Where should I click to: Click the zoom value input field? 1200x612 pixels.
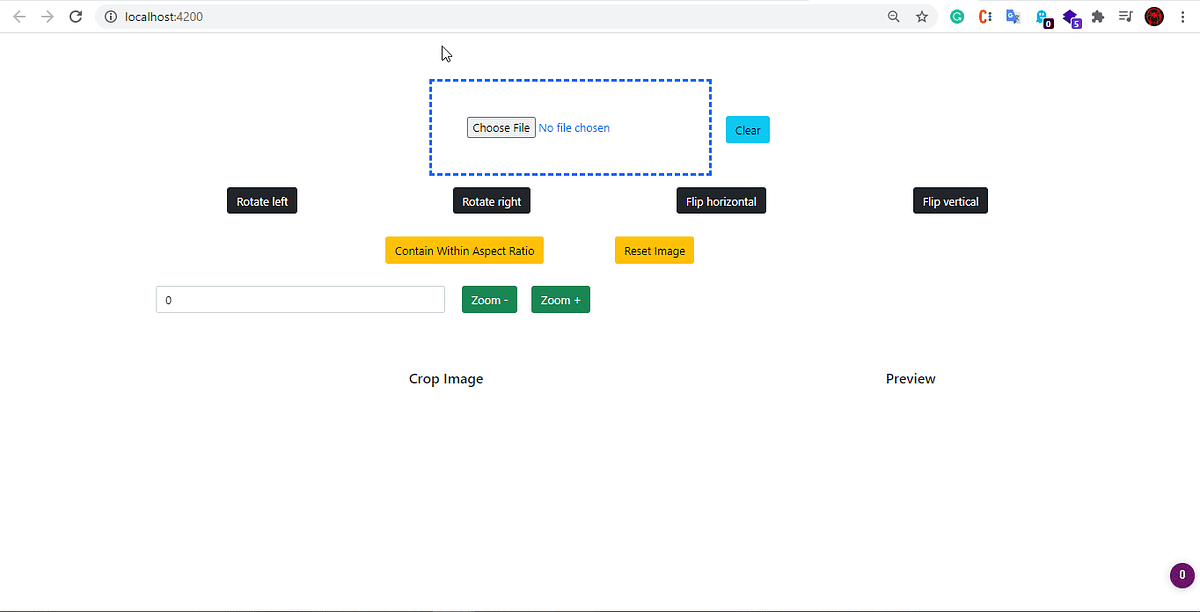(300, 299)
